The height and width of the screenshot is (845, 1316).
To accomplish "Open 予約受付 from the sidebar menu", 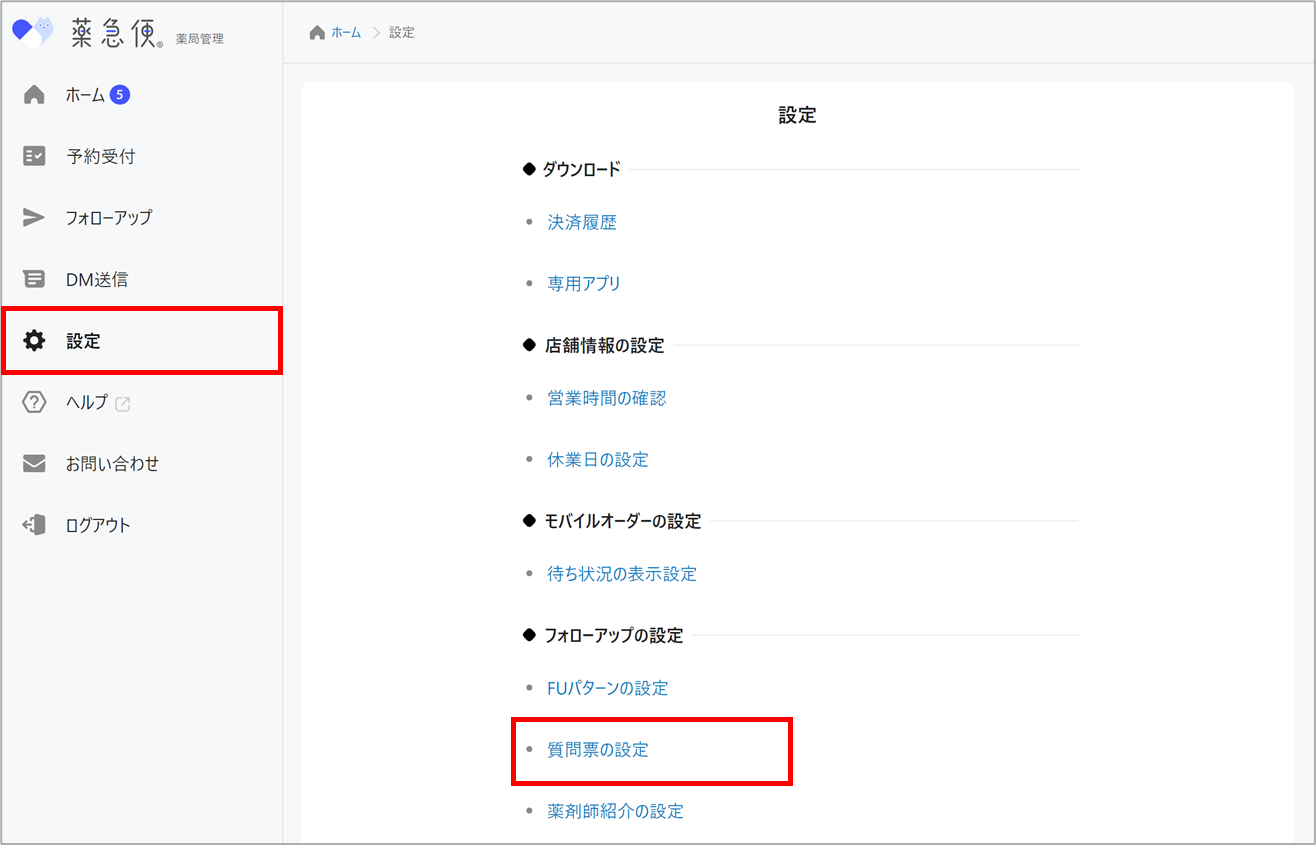I will [100, 156].
